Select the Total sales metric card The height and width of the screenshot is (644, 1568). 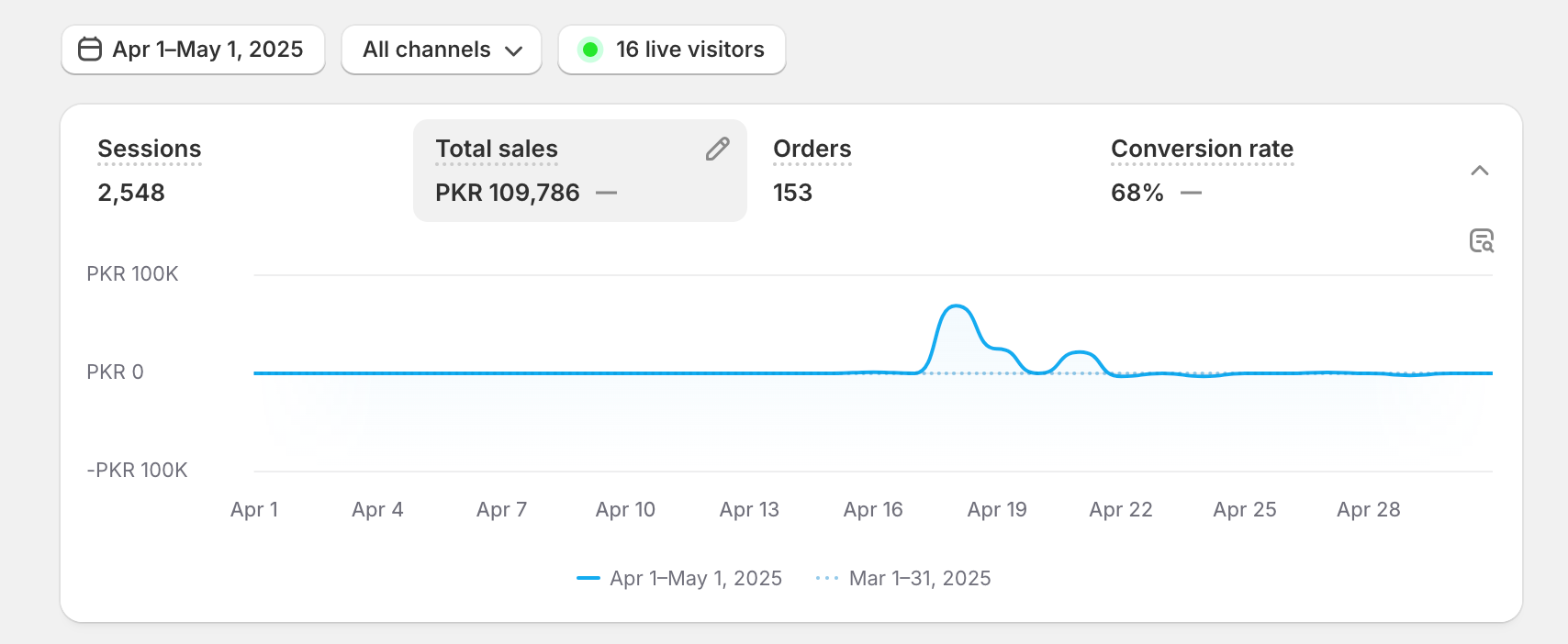pos(579,171)
